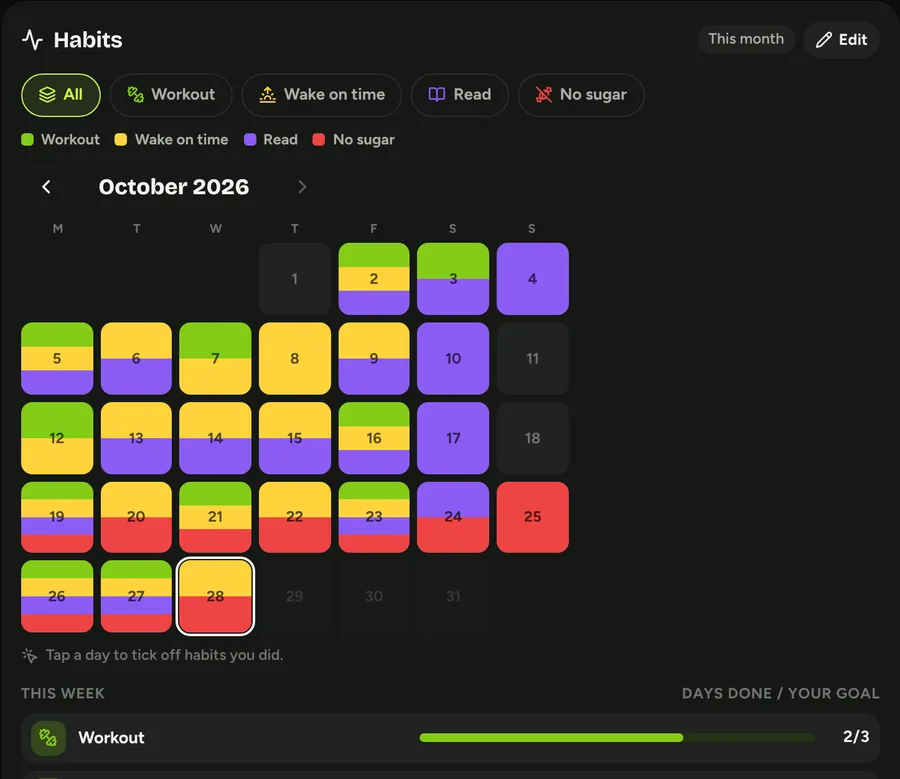Select day 6 in calendar
The width and height of the screenshot is (900, 779).
[136, 358]
